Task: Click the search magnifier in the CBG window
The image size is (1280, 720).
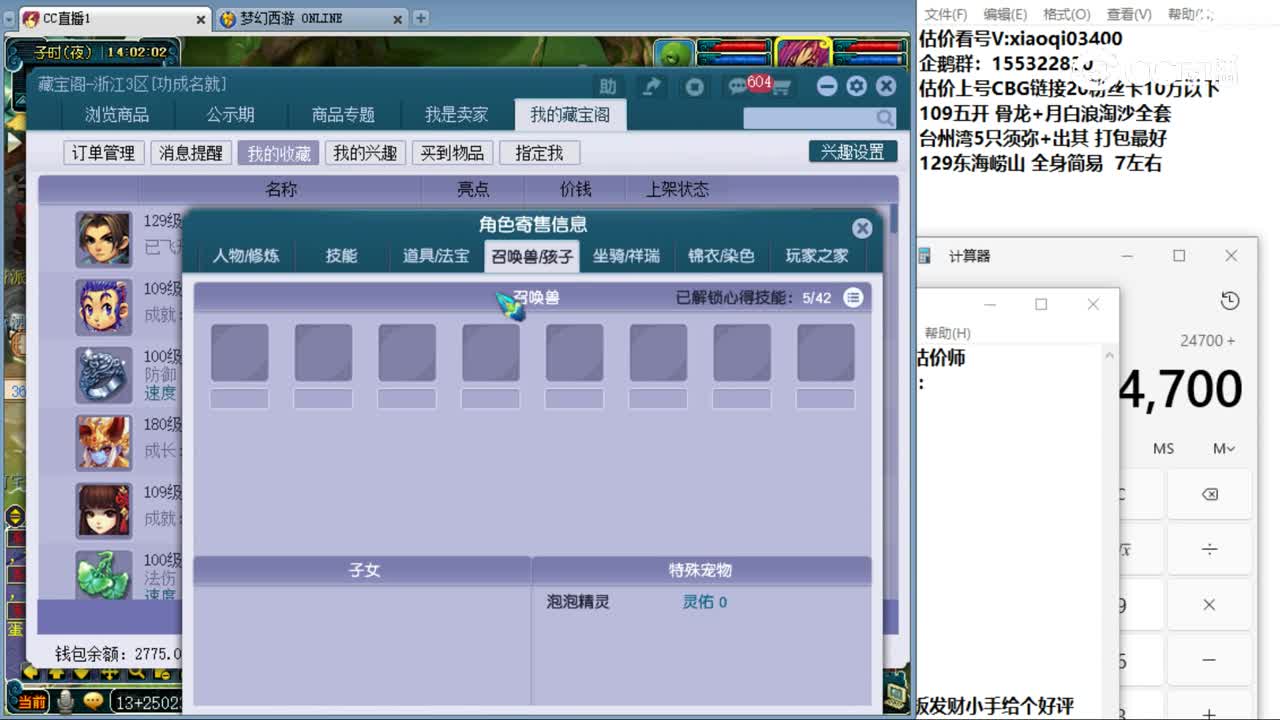Action: [884, 117]
